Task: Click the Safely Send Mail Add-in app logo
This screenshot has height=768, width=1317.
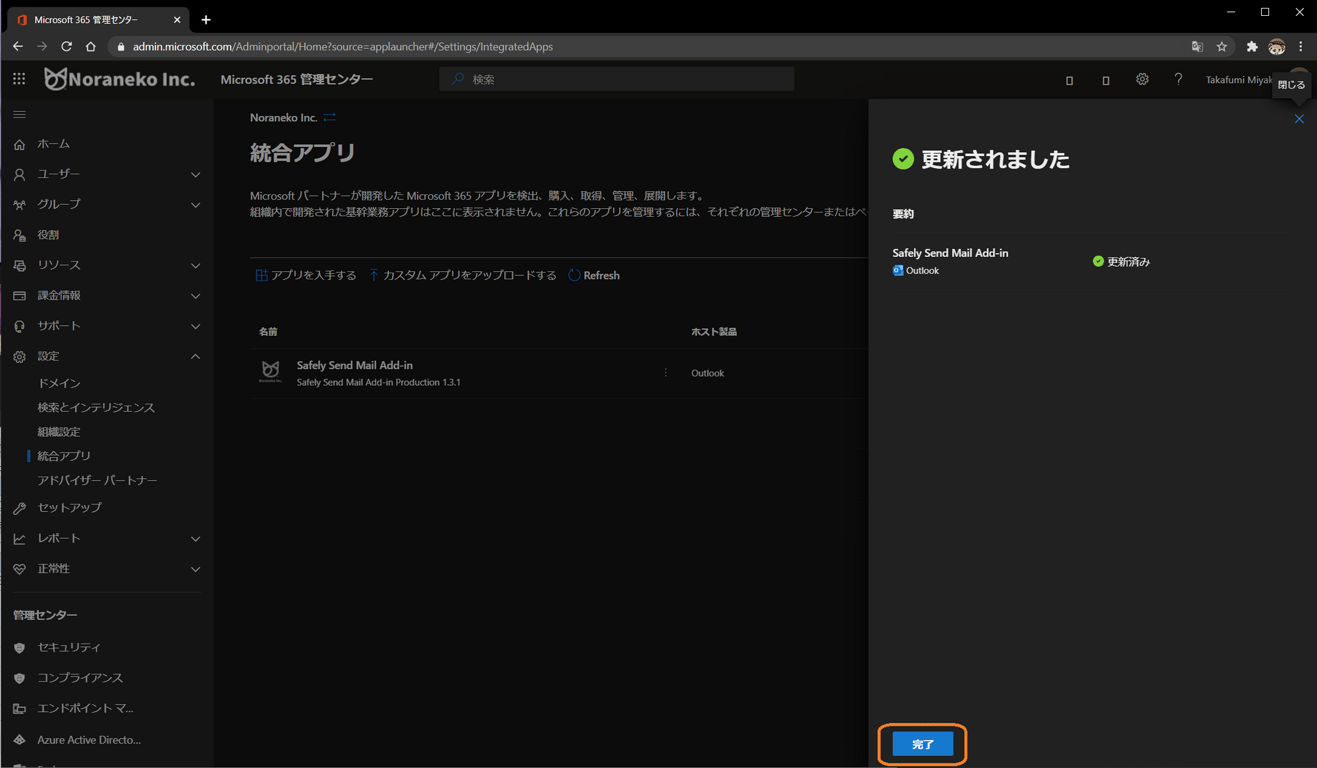Action: point(270,372)
